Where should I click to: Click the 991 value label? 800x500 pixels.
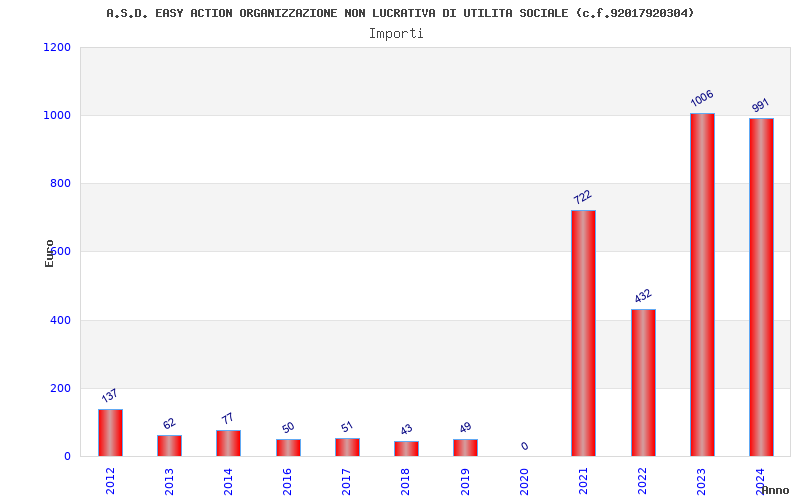point(760,105)
